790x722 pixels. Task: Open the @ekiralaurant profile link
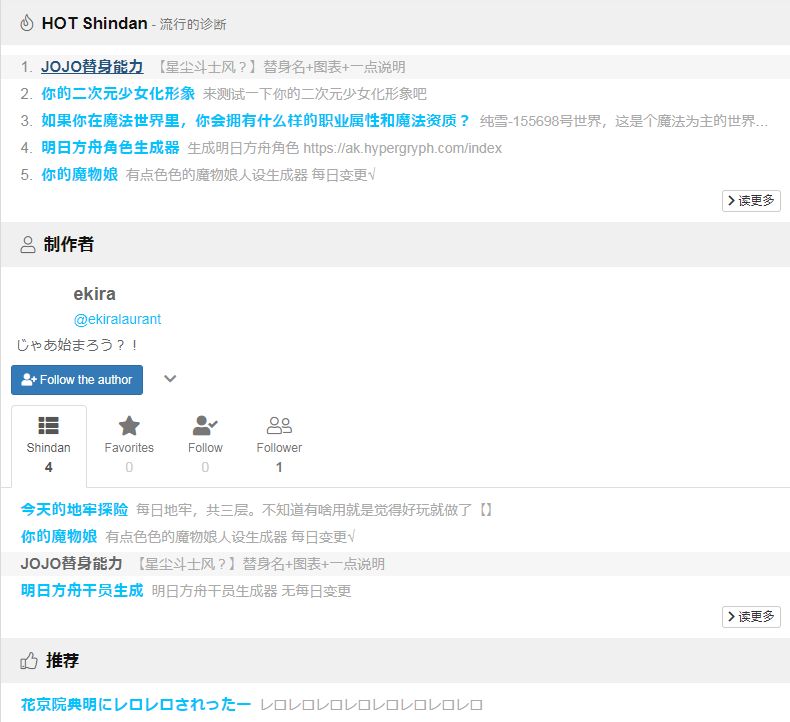click(x=117, y=319)
